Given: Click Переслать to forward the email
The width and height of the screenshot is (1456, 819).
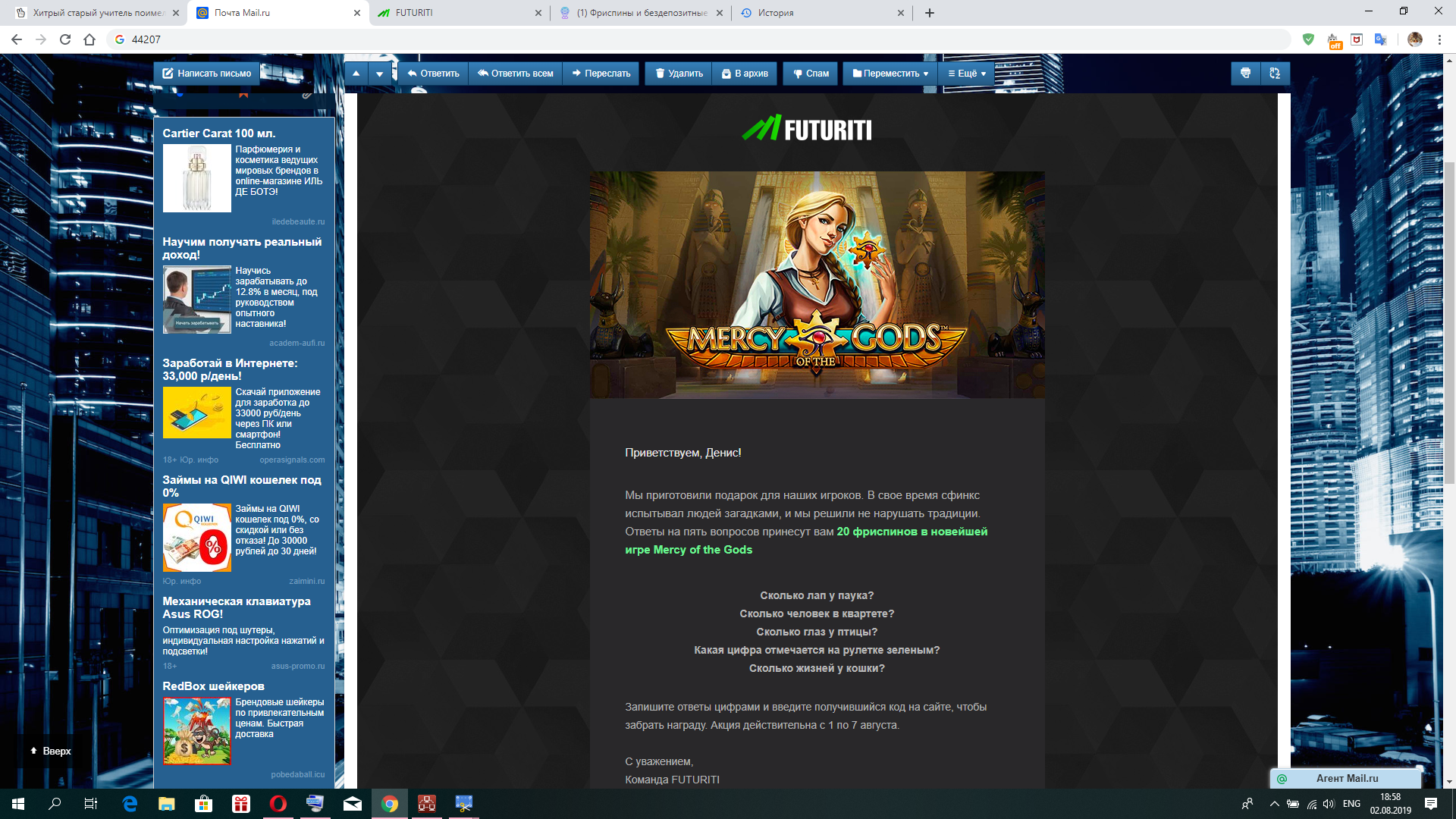Looking at the screenshot, I should tap(601, 74).
